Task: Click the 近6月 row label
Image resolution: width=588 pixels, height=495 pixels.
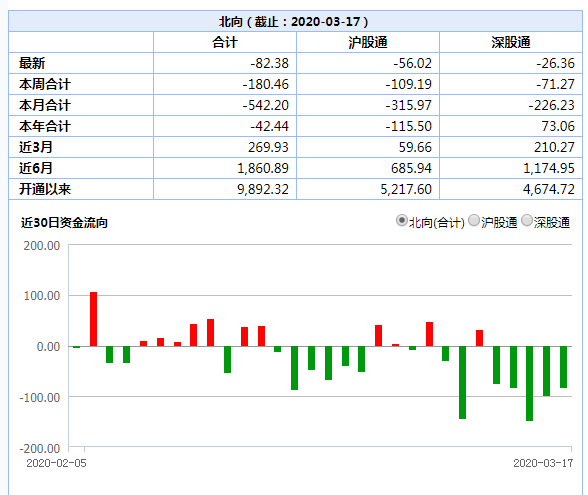Action: pyautogui.click(x=36, y=168)
